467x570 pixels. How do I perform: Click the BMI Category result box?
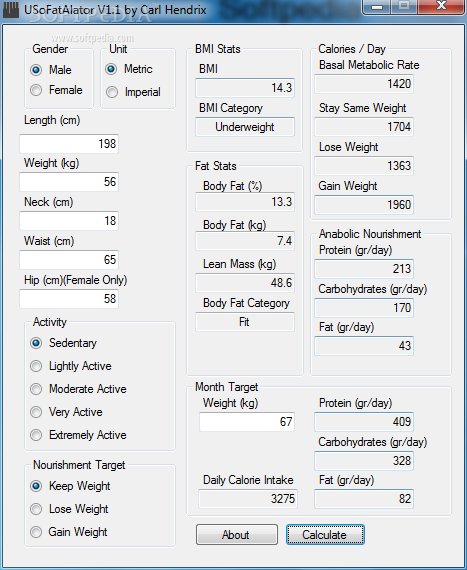(245, 127)
